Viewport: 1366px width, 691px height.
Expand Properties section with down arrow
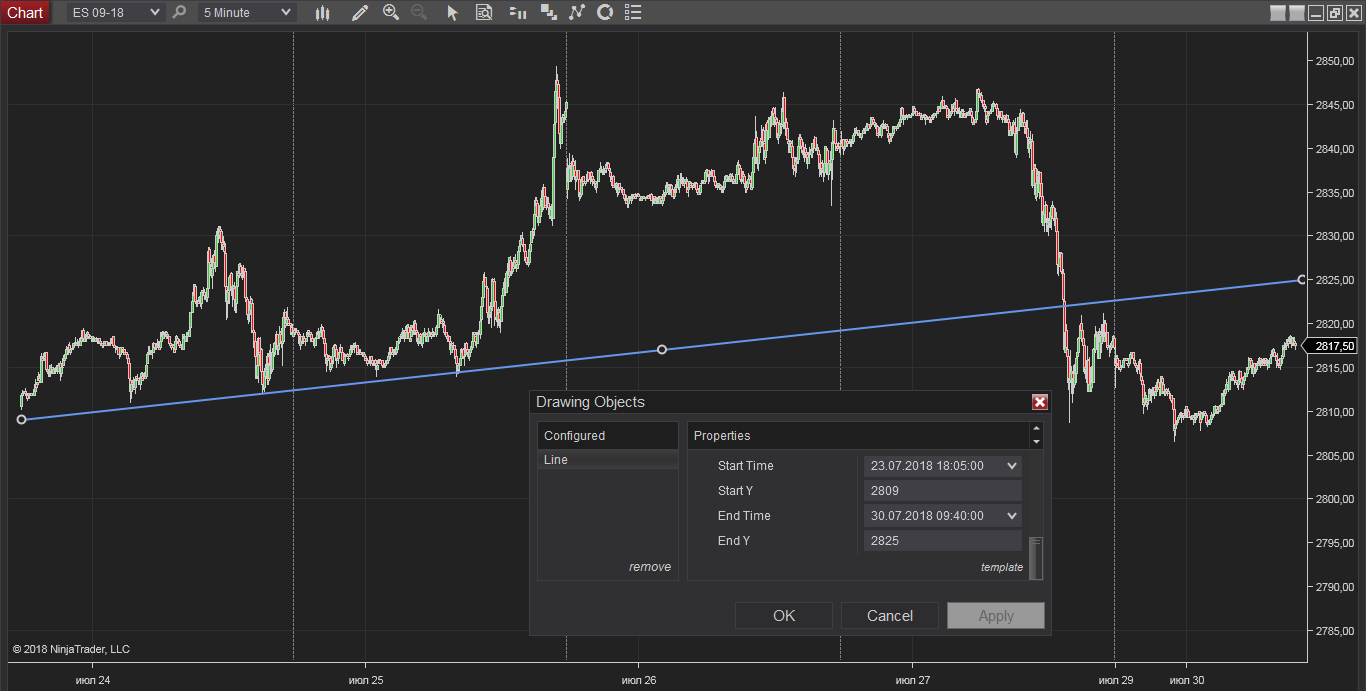coord(1036,442)
